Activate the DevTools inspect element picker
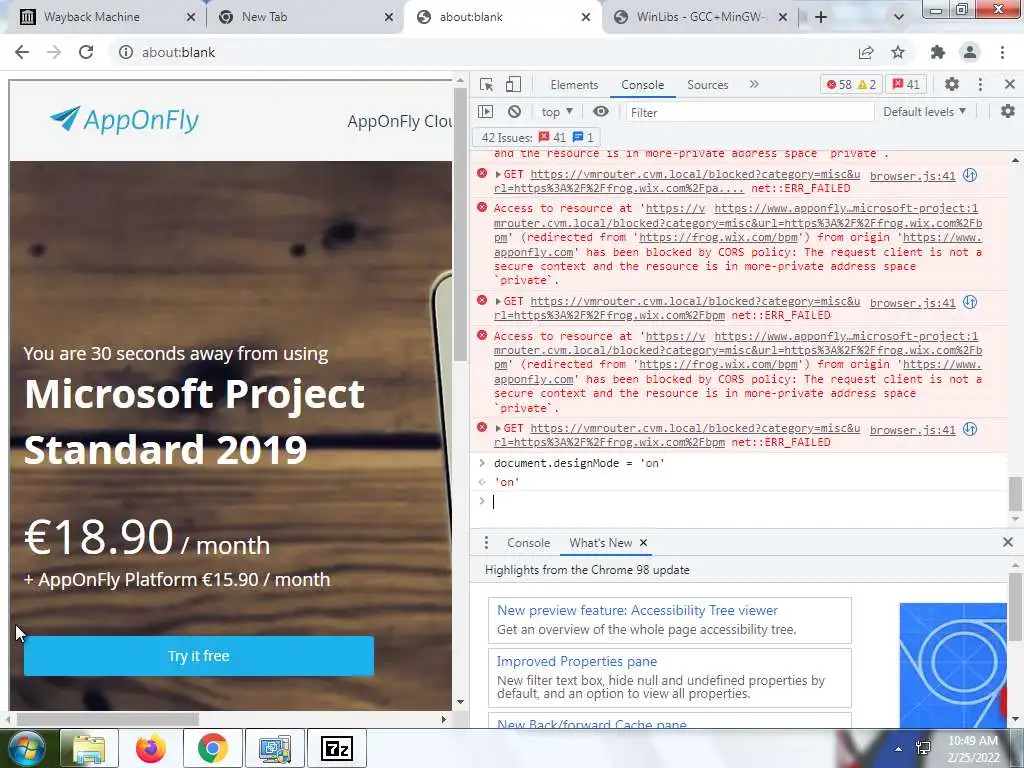Viewport: 1024px width, 768px height. [486, 84]
